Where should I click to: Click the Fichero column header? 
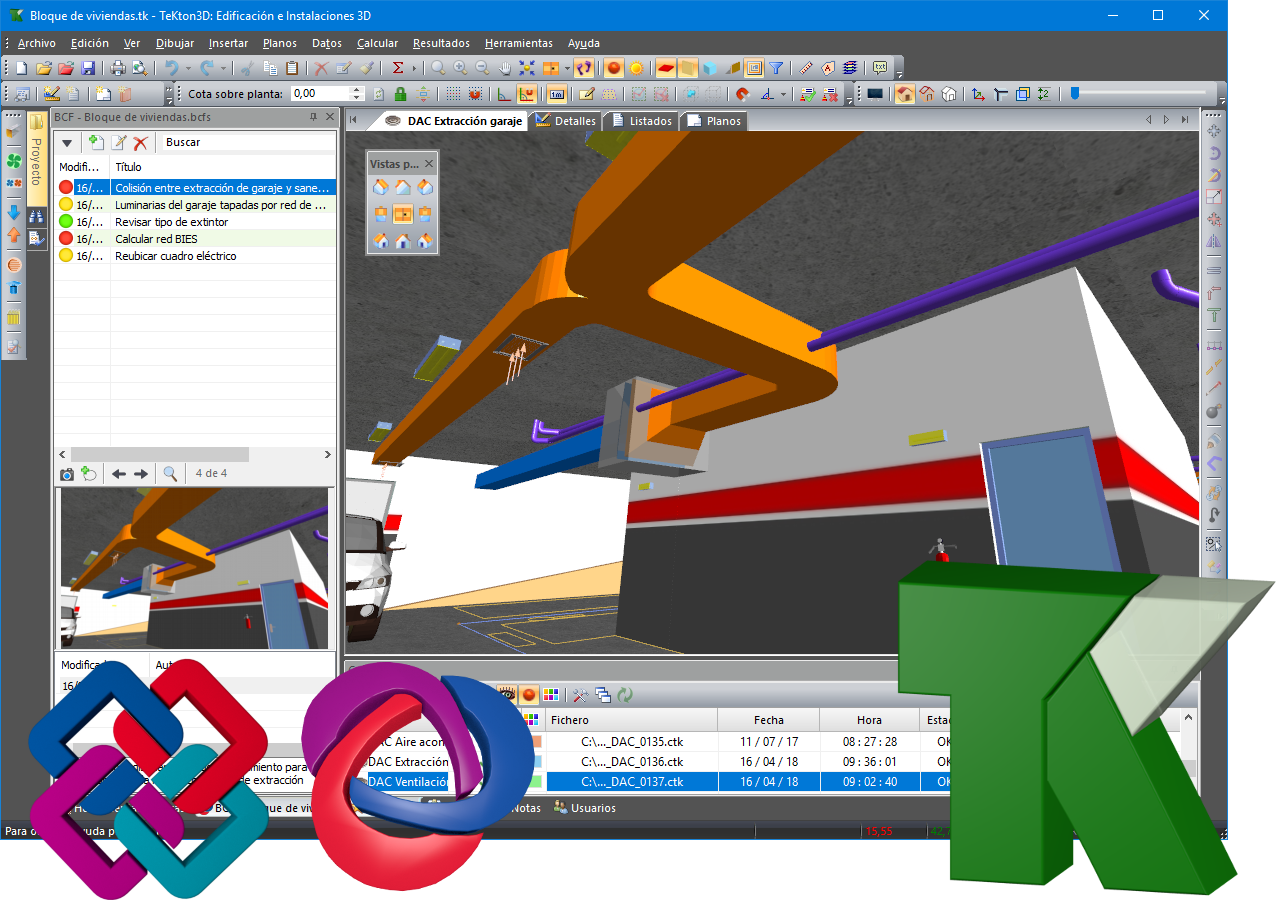(x=630, y=720)
